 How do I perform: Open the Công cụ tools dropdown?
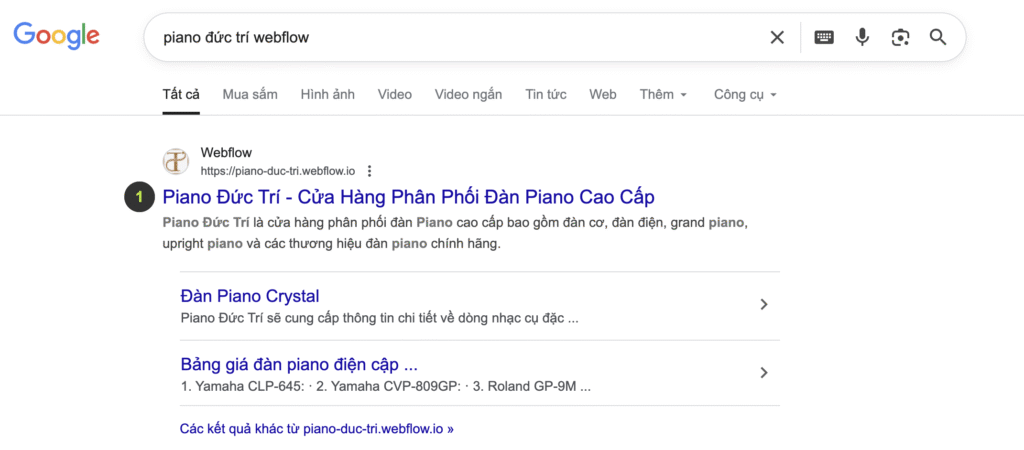tap(745, 95)
